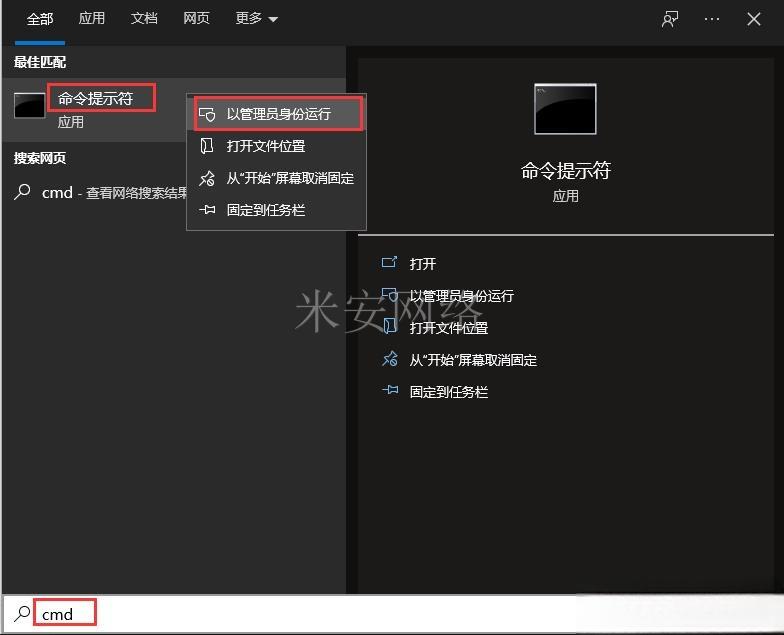Click shield icon in context menu

click(207, 114)
